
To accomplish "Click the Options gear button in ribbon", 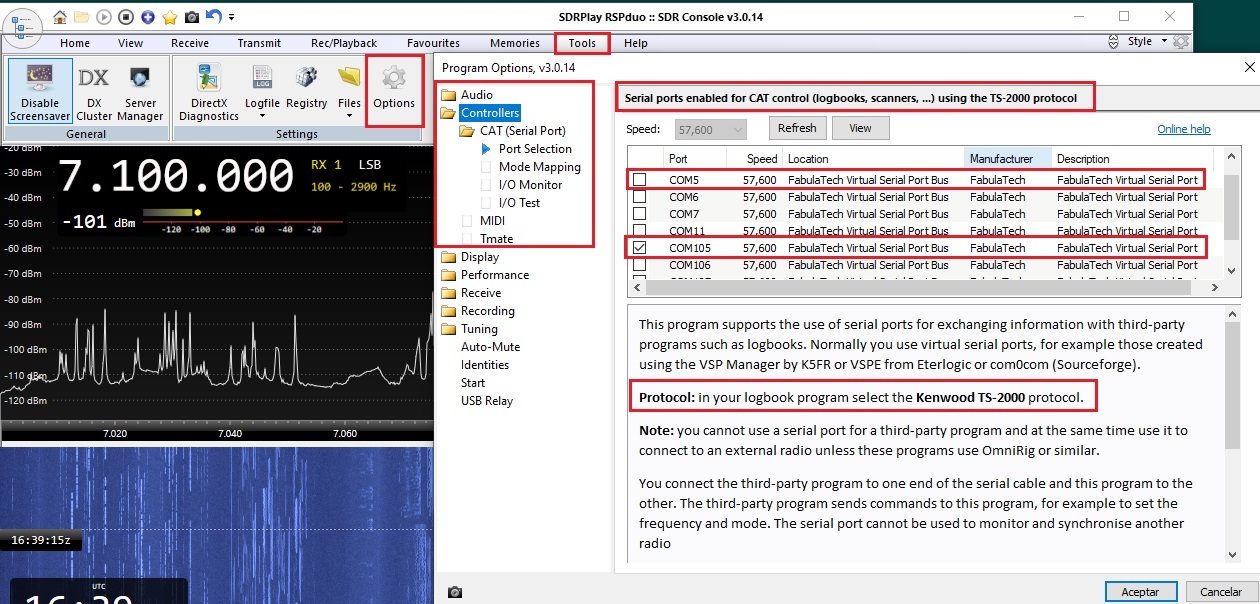I will tap(394, 89).
